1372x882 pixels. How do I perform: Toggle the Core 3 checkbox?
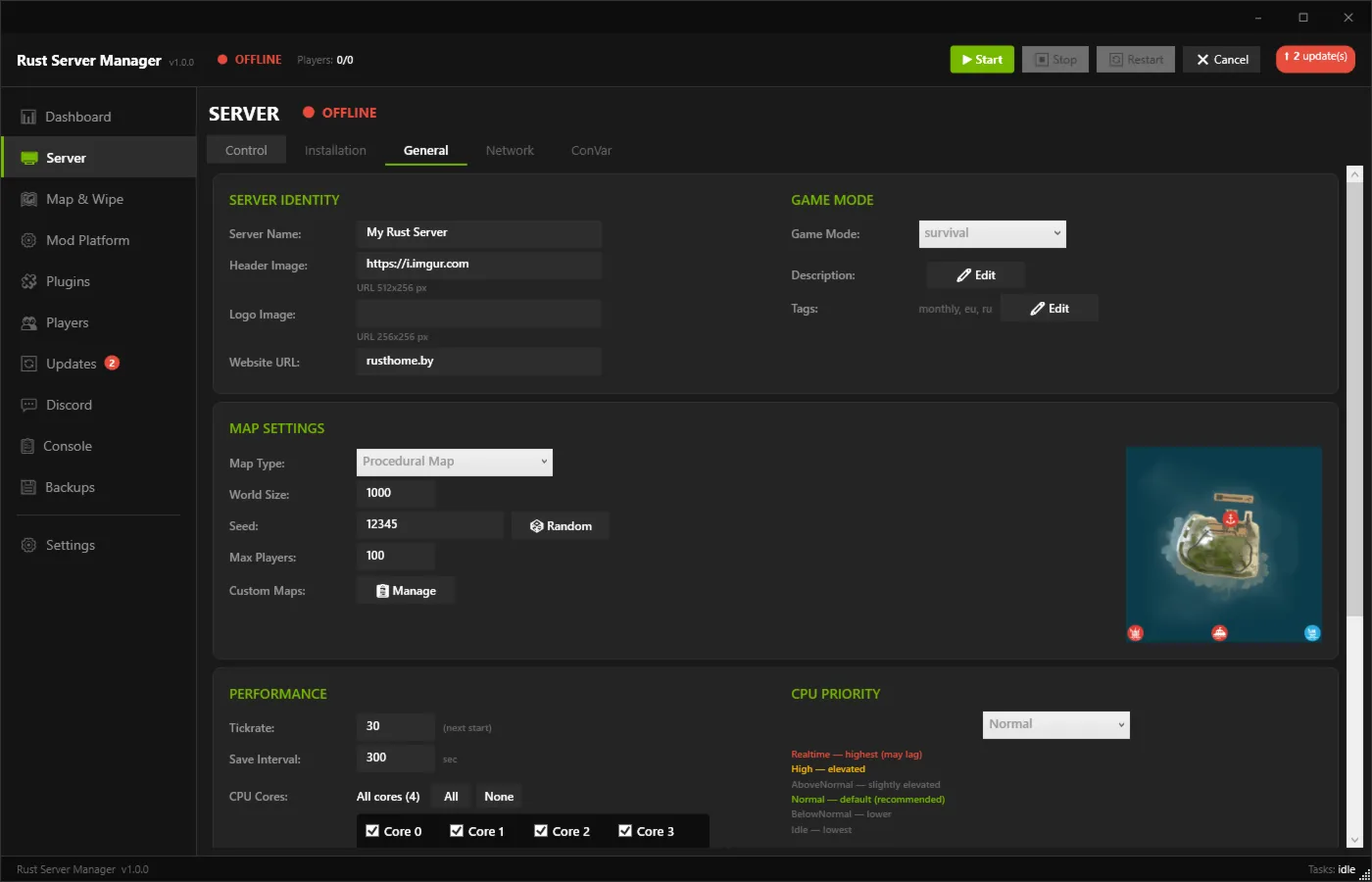[625, 830]
